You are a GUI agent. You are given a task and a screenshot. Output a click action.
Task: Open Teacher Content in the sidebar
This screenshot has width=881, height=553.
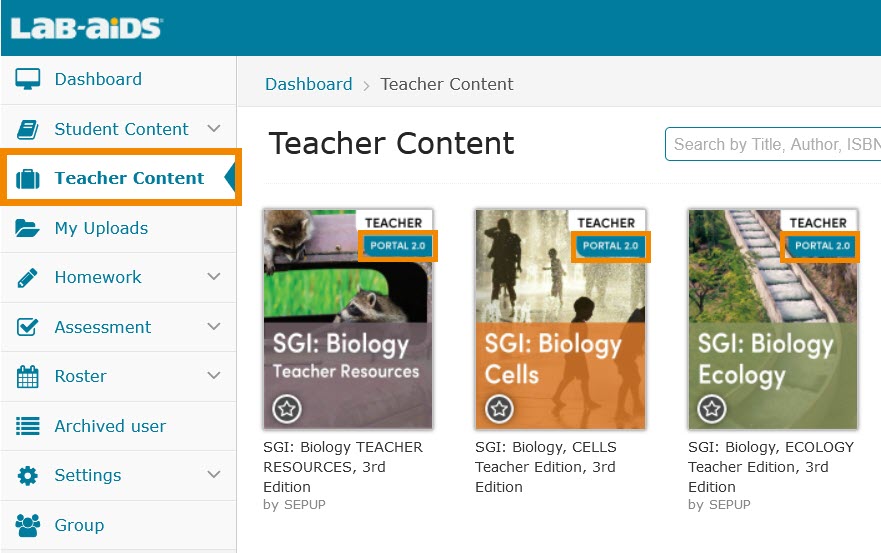[129, 178]
